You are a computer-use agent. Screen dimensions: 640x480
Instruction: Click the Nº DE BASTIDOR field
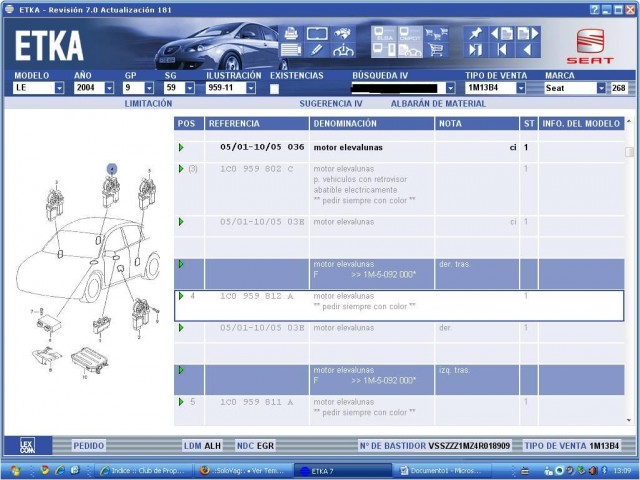click(435, 446)
